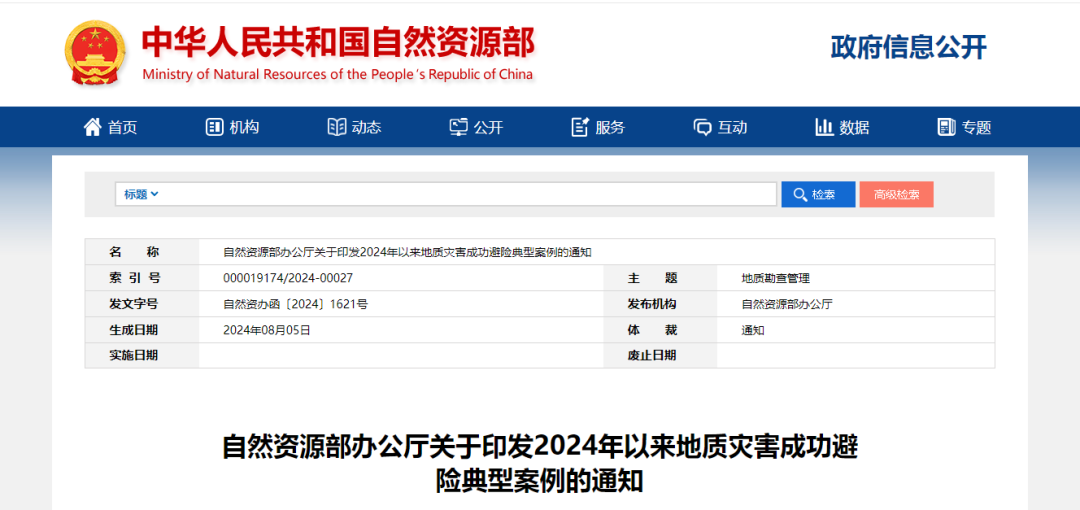Select document number 自然资办函〔2024〕1621号
The width and height of the screenshot is (1080, 510).
[295, 304]
